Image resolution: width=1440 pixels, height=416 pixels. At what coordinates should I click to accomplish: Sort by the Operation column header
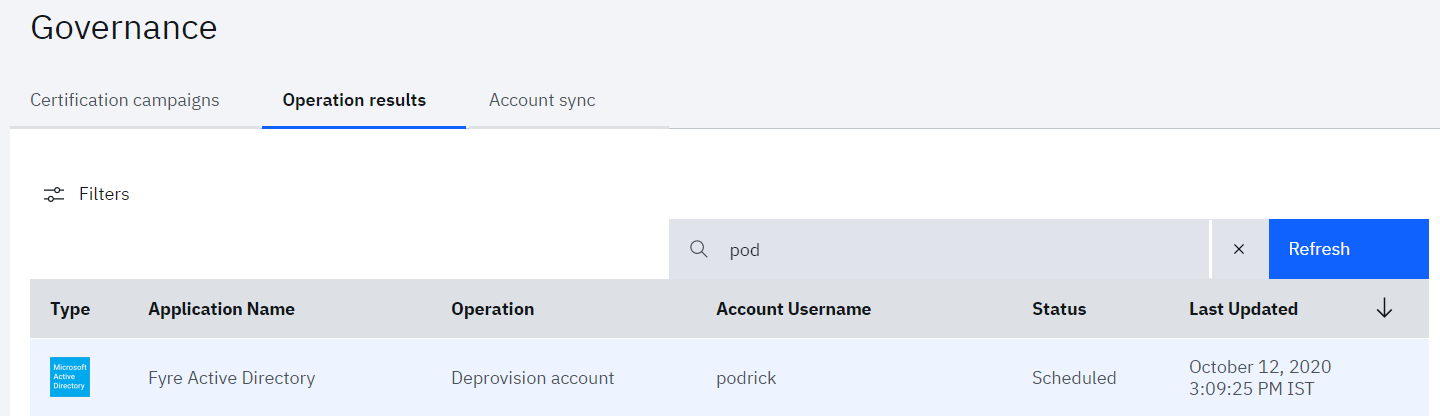(x=492, y=309)
